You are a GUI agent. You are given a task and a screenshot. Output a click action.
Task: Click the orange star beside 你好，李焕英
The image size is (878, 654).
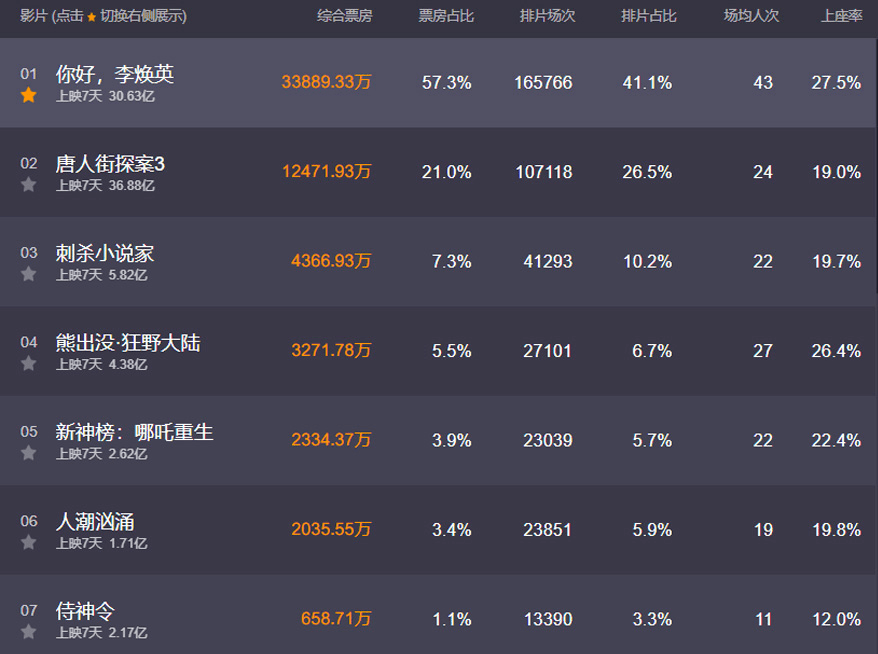coord(29,96)
